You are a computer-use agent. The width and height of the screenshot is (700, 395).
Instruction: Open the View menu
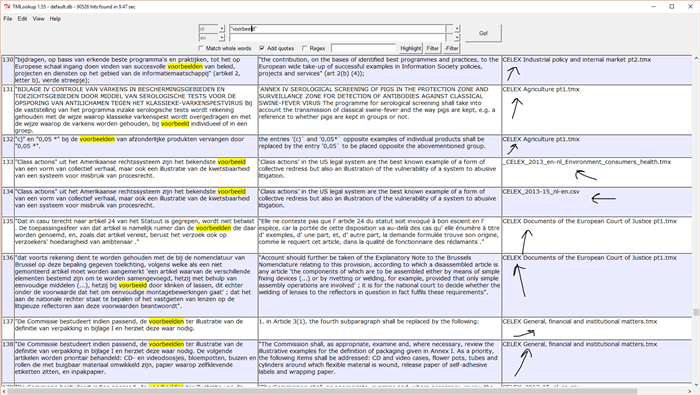coord(38,19)
